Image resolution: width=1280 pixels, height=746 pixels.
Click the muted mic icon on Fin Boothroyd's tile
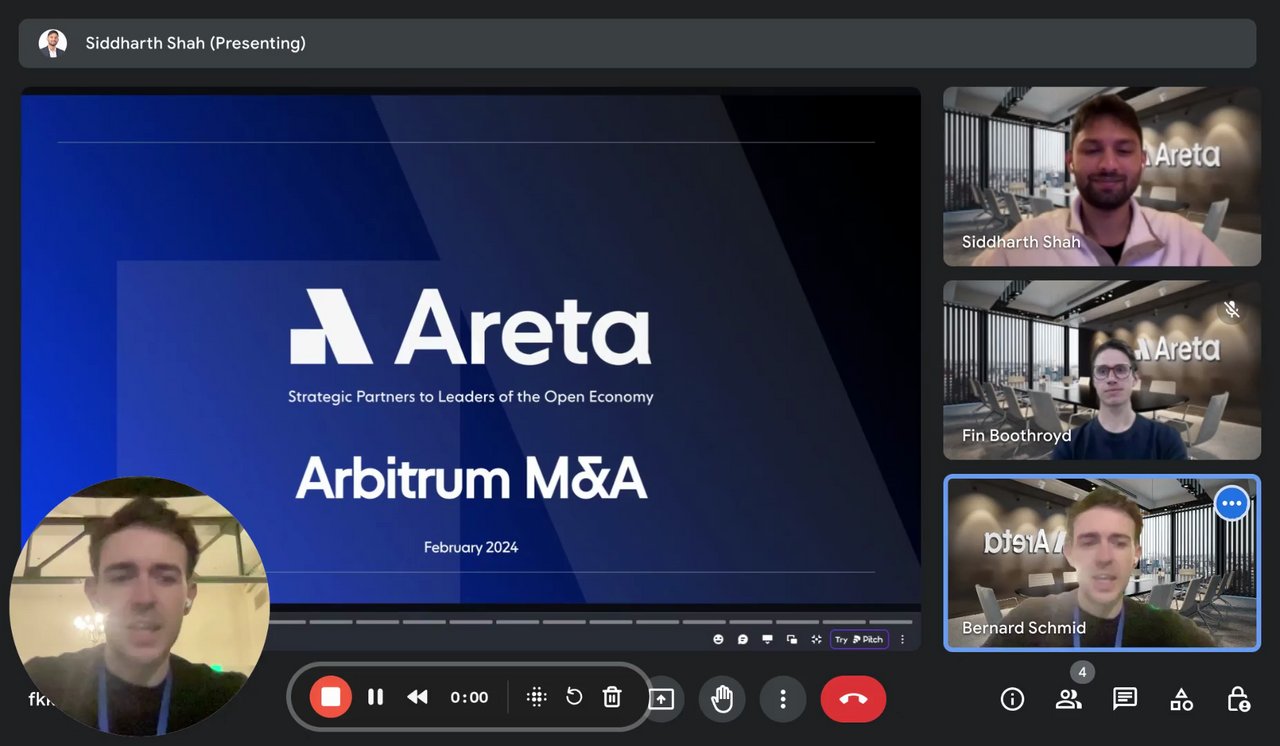1232,310
